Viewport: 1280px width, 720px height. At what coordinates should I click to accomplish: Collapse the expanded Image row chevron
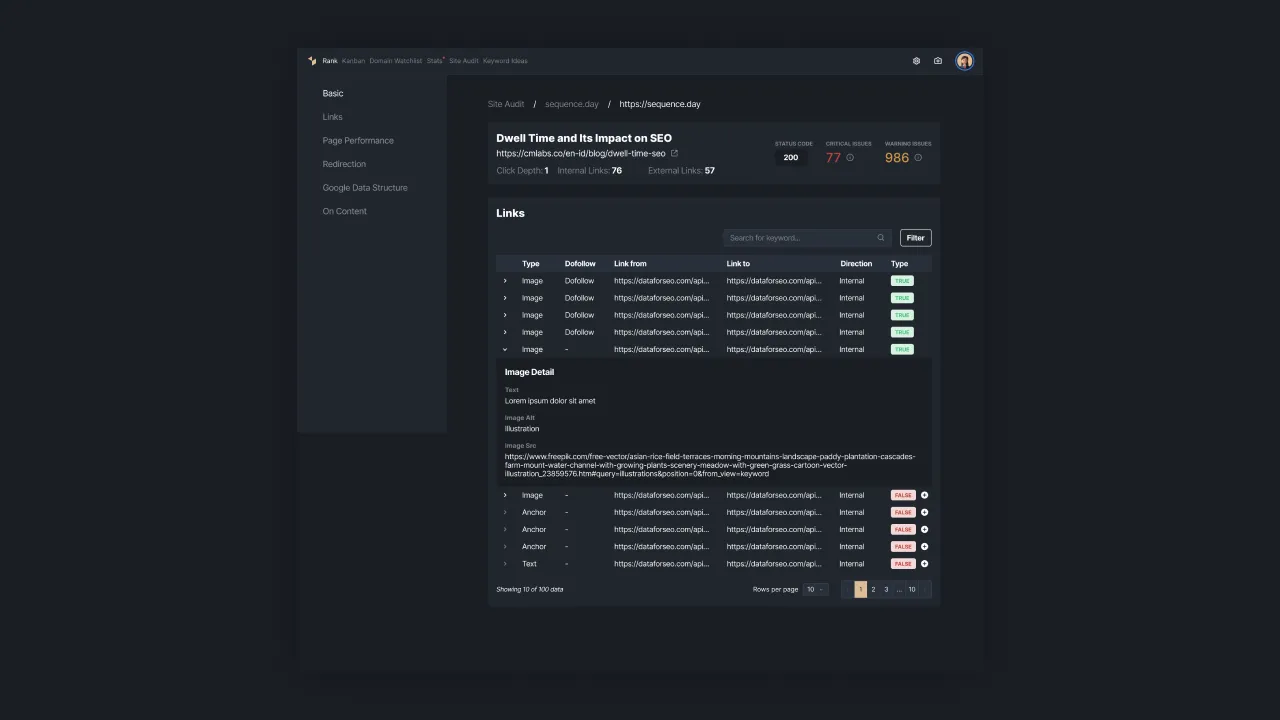pyautogui.click(x=505, y=350)
